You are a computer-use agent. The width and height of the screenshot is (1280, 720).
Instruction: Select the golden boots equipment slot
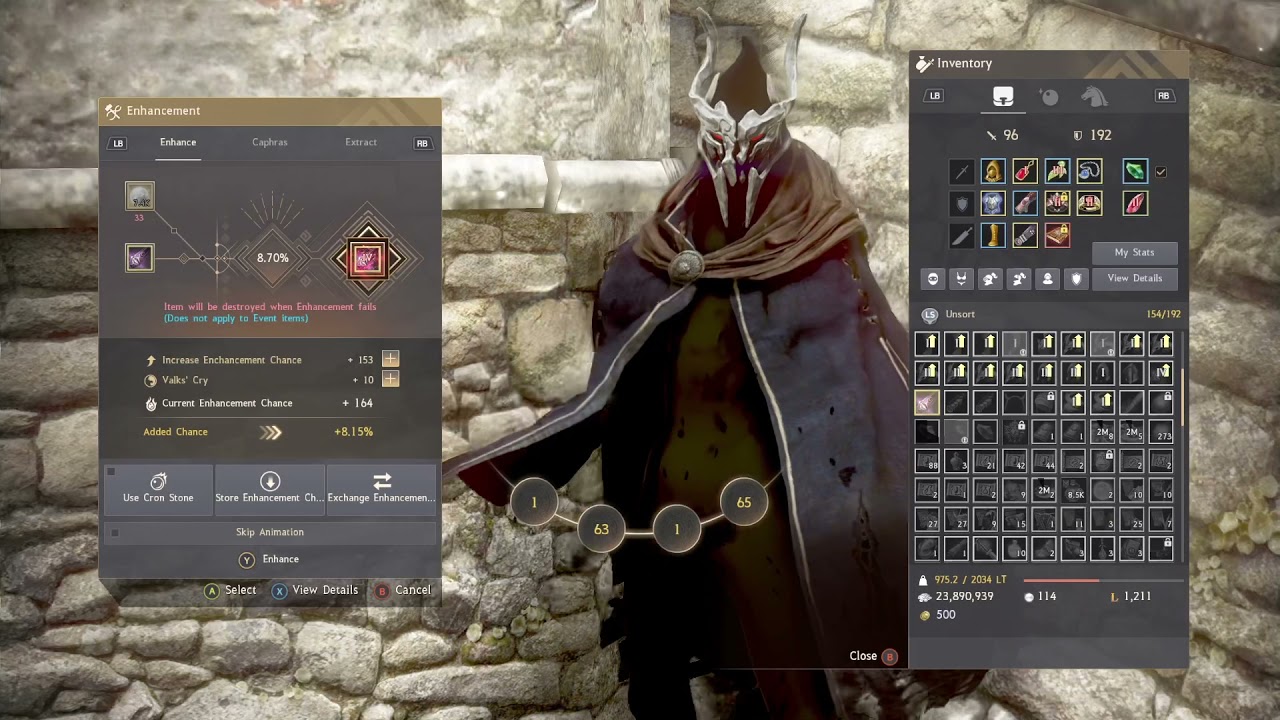(993, 236)
